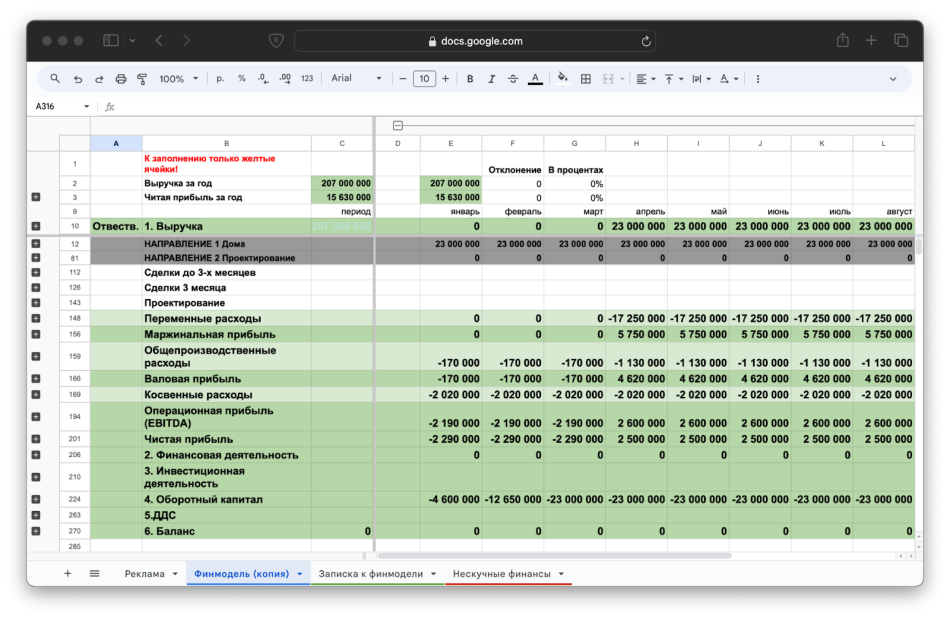The image size is (950, 619).
Task: Decrease the number of decimal places
Action: (x=263, y=79)
